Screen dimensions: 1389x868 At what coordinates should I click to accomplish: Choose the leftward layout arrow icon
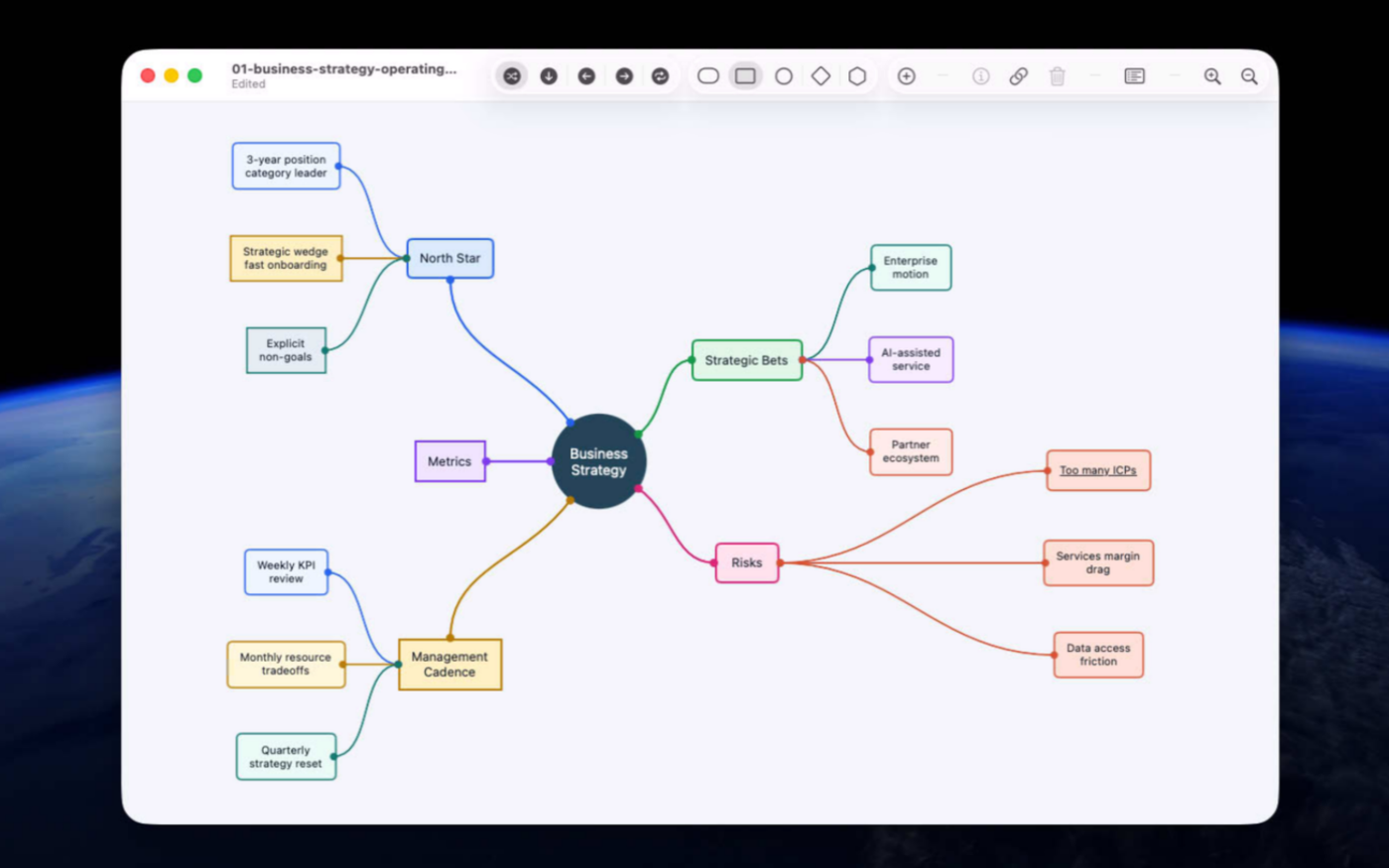point(586,76)
